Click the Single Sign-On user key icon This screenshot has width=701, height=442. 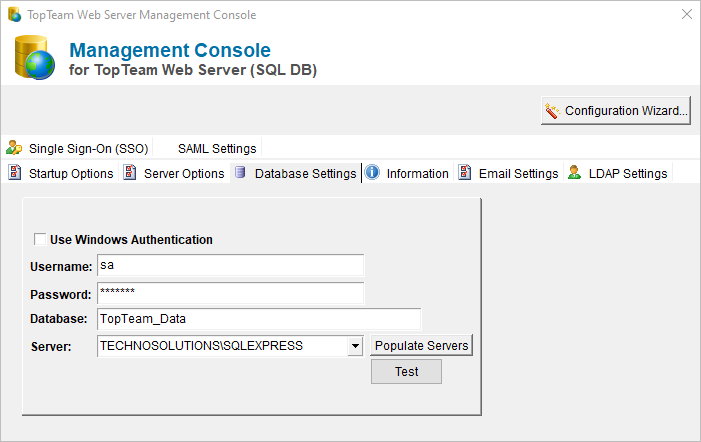tap(14, 147)
